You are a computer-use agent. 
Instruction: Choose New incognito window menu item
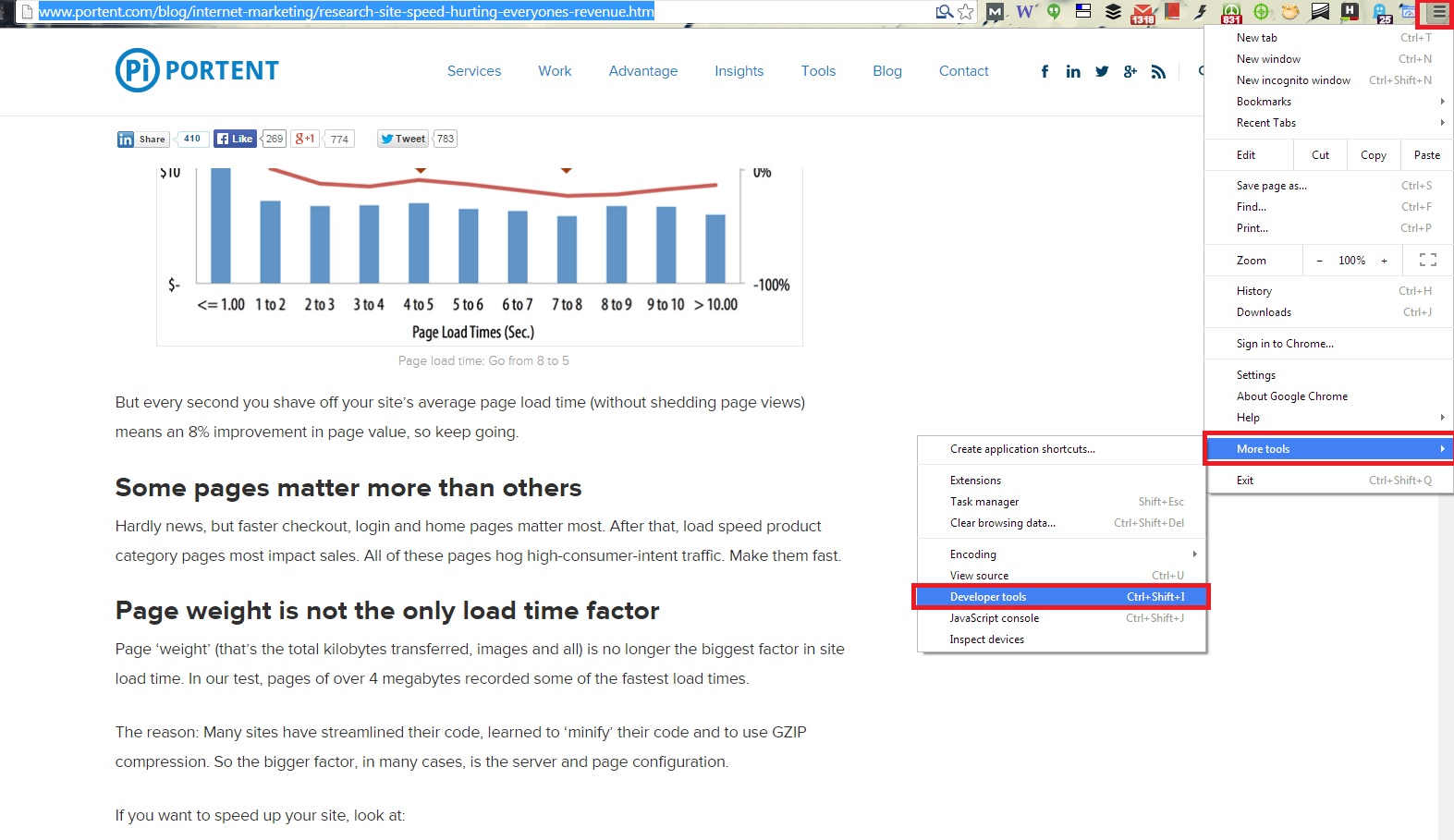pos(1293,80)
